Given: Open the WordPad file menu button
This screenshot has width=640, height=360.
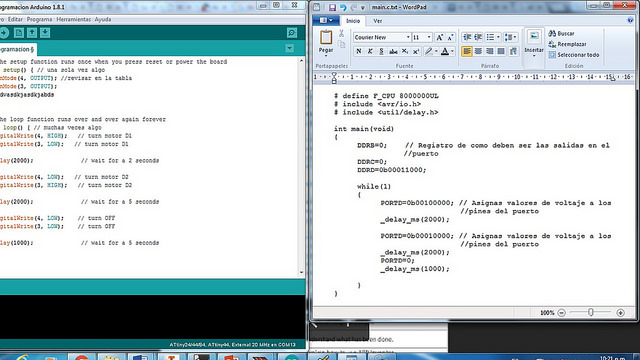Looking at the screenshot, I should (326, 20).
